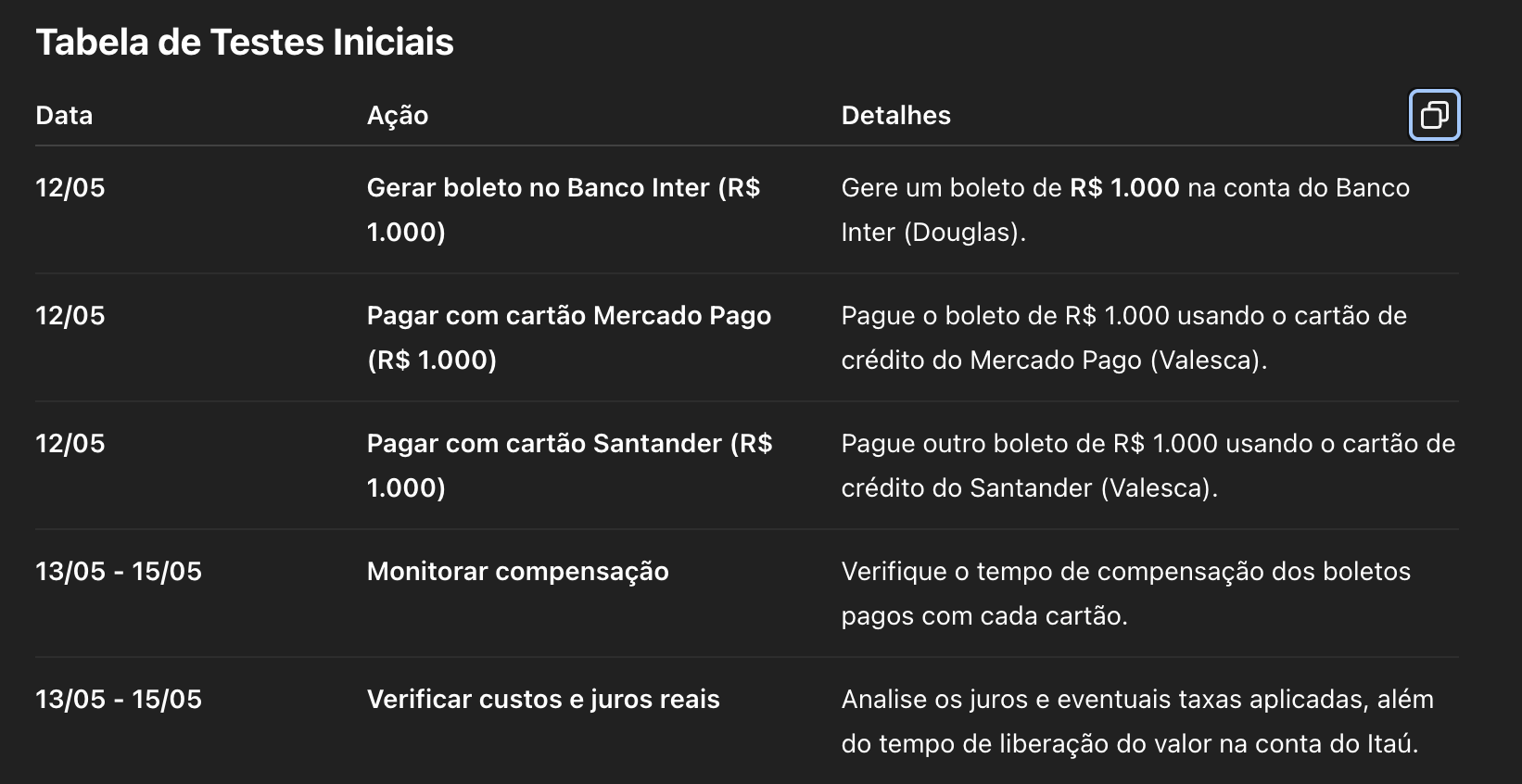Image resolution: width=1522 pixels, height=784 pixels.
Task: Click the date in the Santander row
Action: pos(70,443)
